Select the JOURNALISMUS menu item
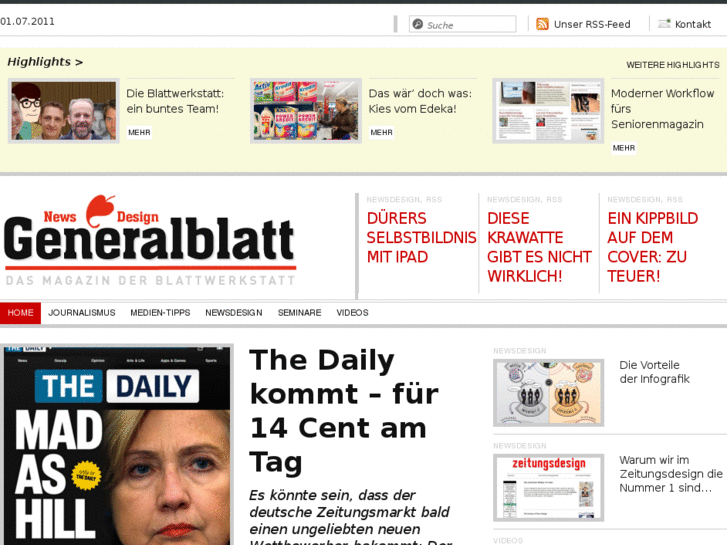The image size is (727, 545). click(x=82, y=313)
